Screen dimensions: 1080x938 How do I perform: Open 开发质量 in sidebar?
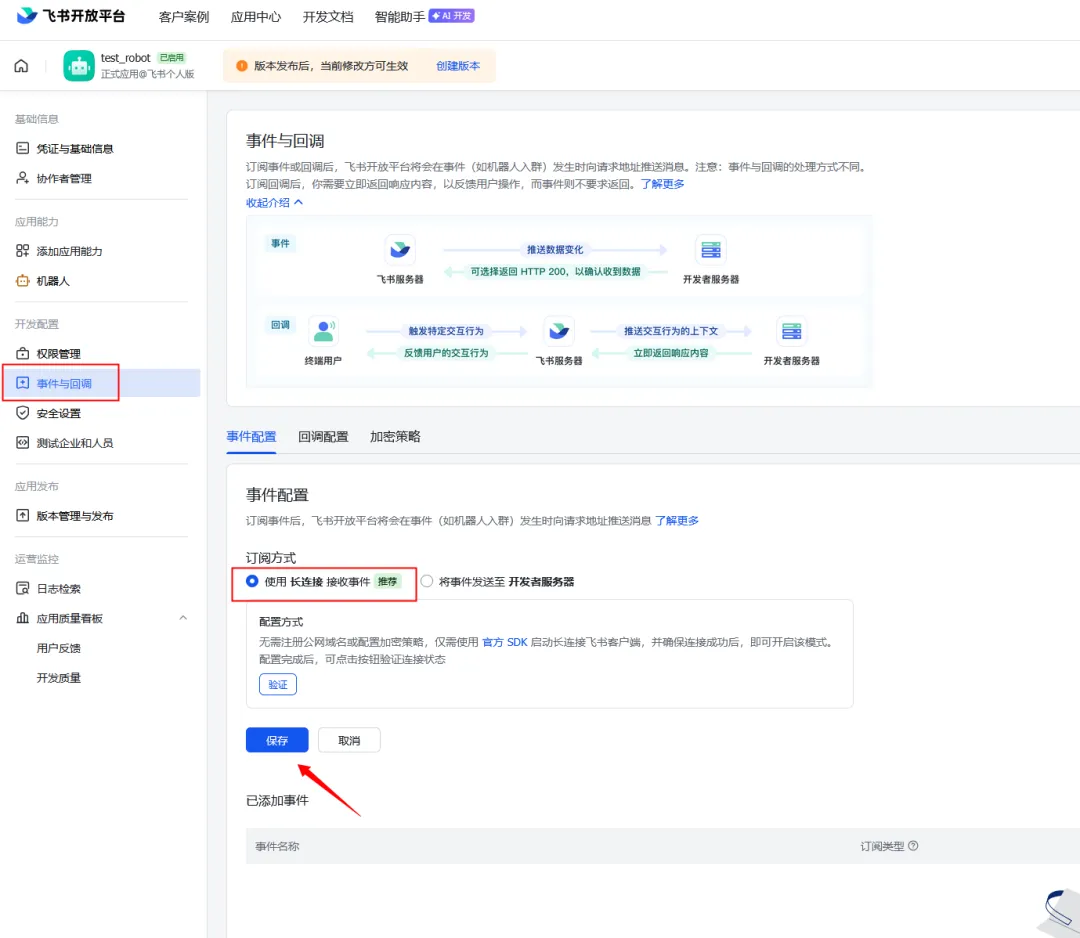pos(59,678)
